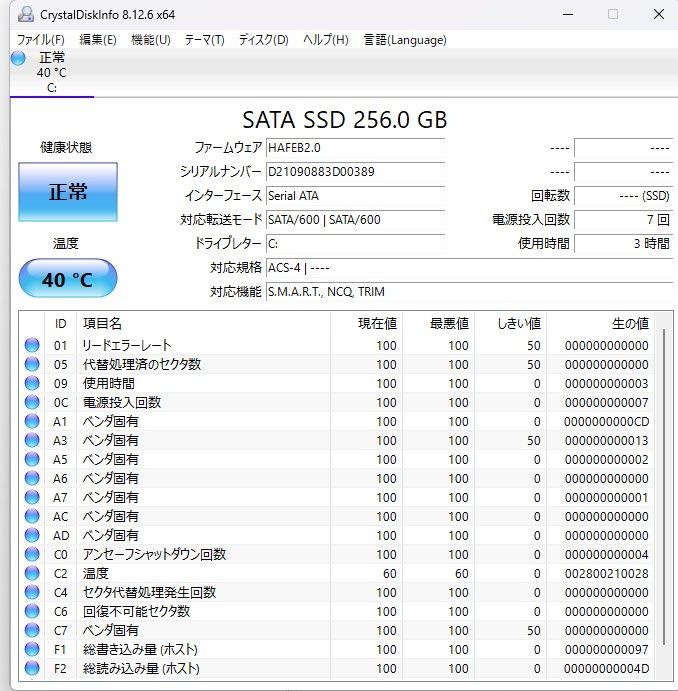678x691 pixels.
Task: Click the 生の値 column header
Action: 600,323
